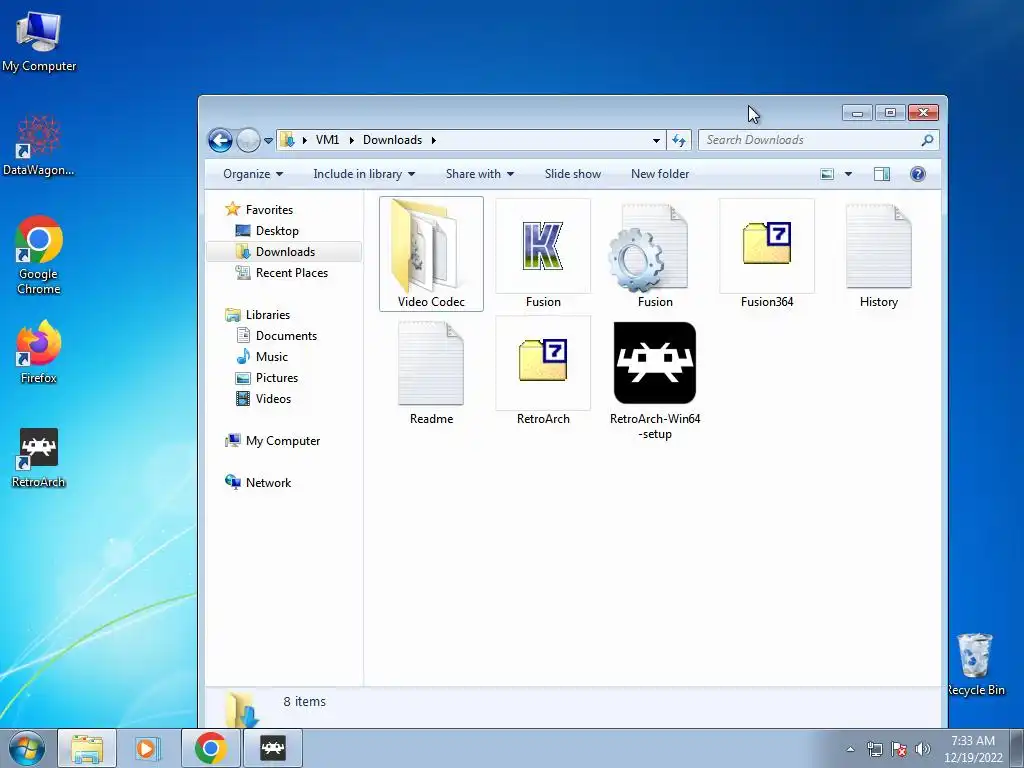Select DataWagon desktop shortcut
1024x768 pixels.
click(39, 146)
